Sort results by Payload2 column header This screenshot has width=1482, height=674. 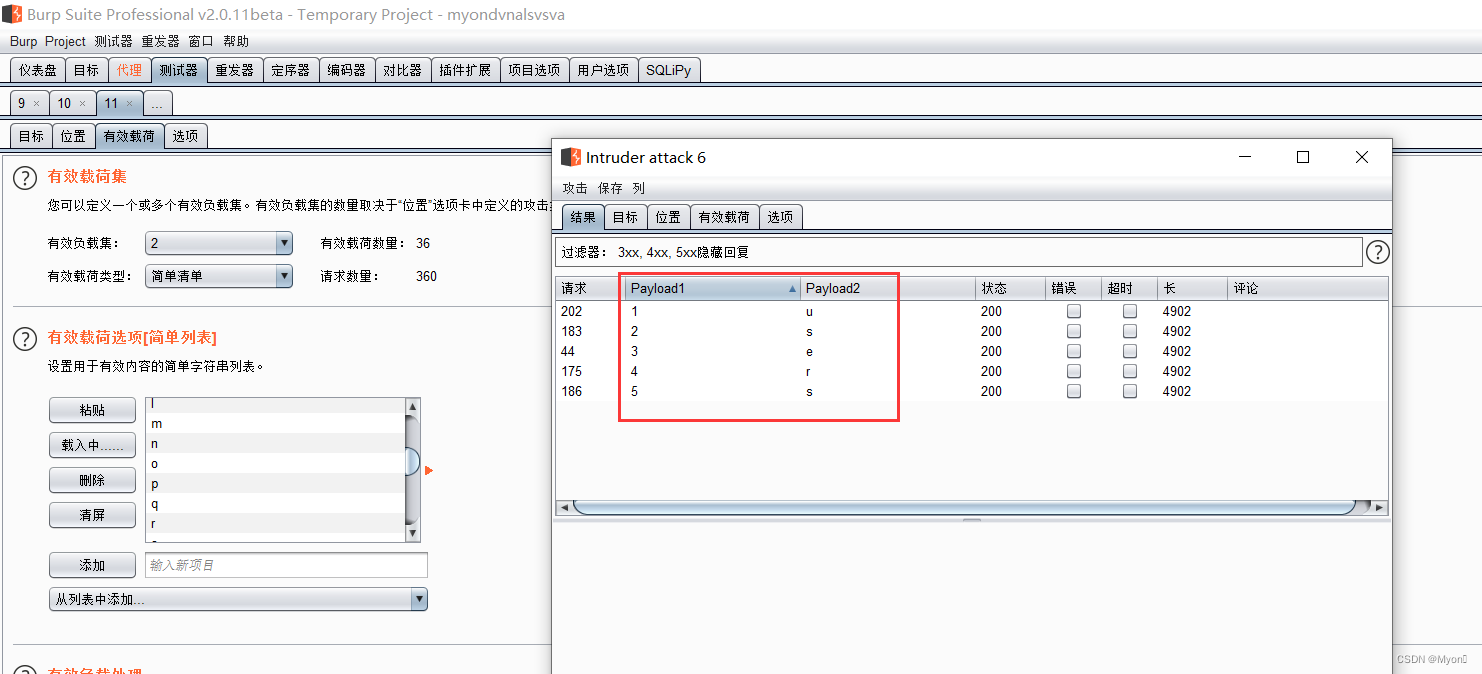coord(888,288)
